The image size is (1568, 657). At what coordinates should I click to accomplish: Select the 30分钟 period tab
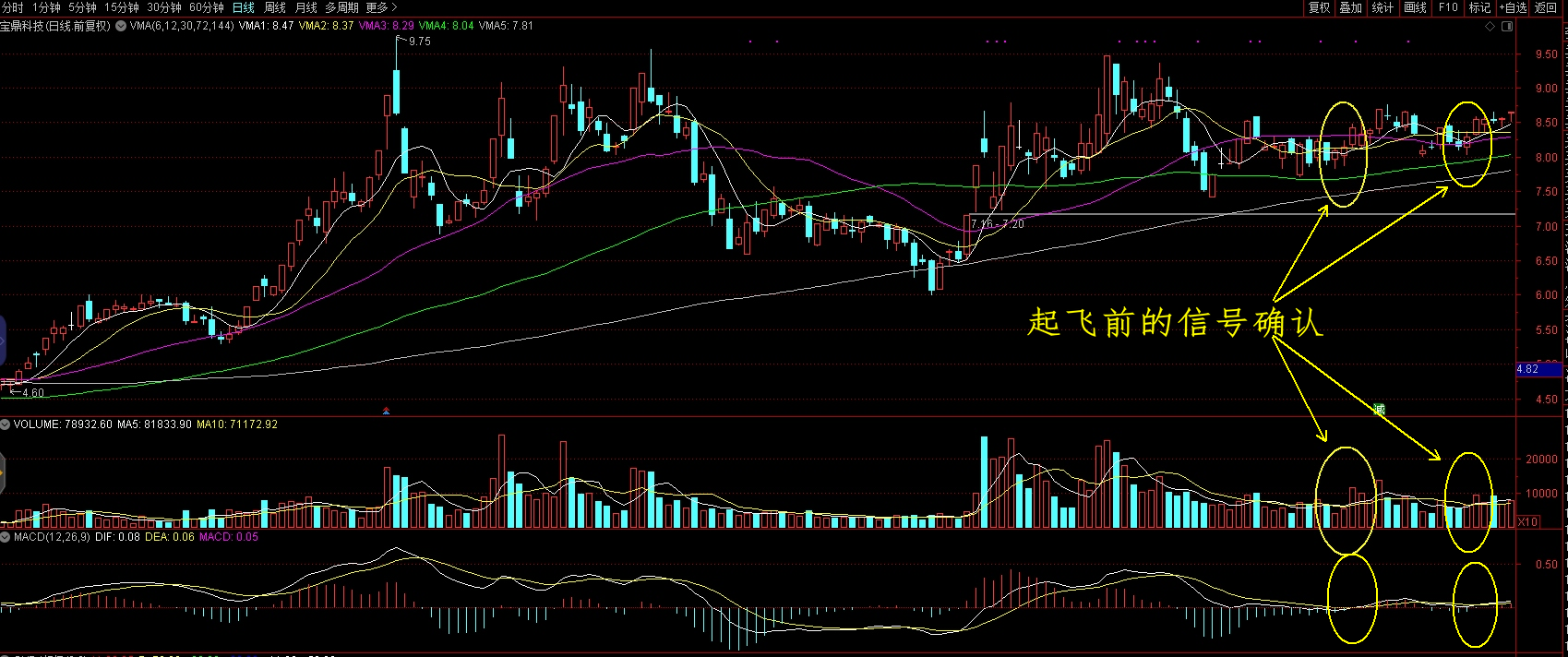(163, 7)
